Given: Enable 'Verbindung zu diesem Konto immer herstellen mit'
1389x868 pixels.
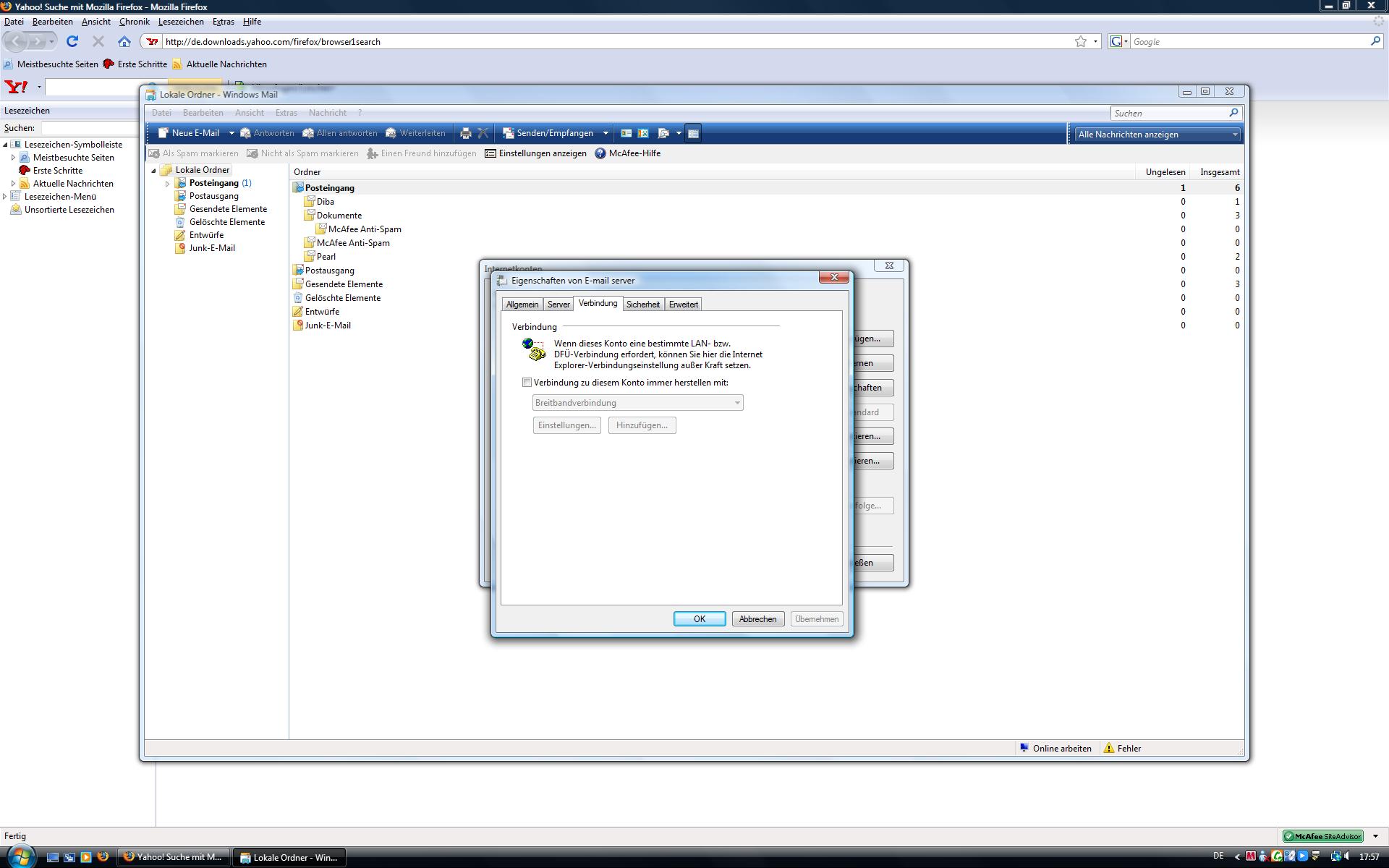Looking at the screenshot, I should 527,383.
